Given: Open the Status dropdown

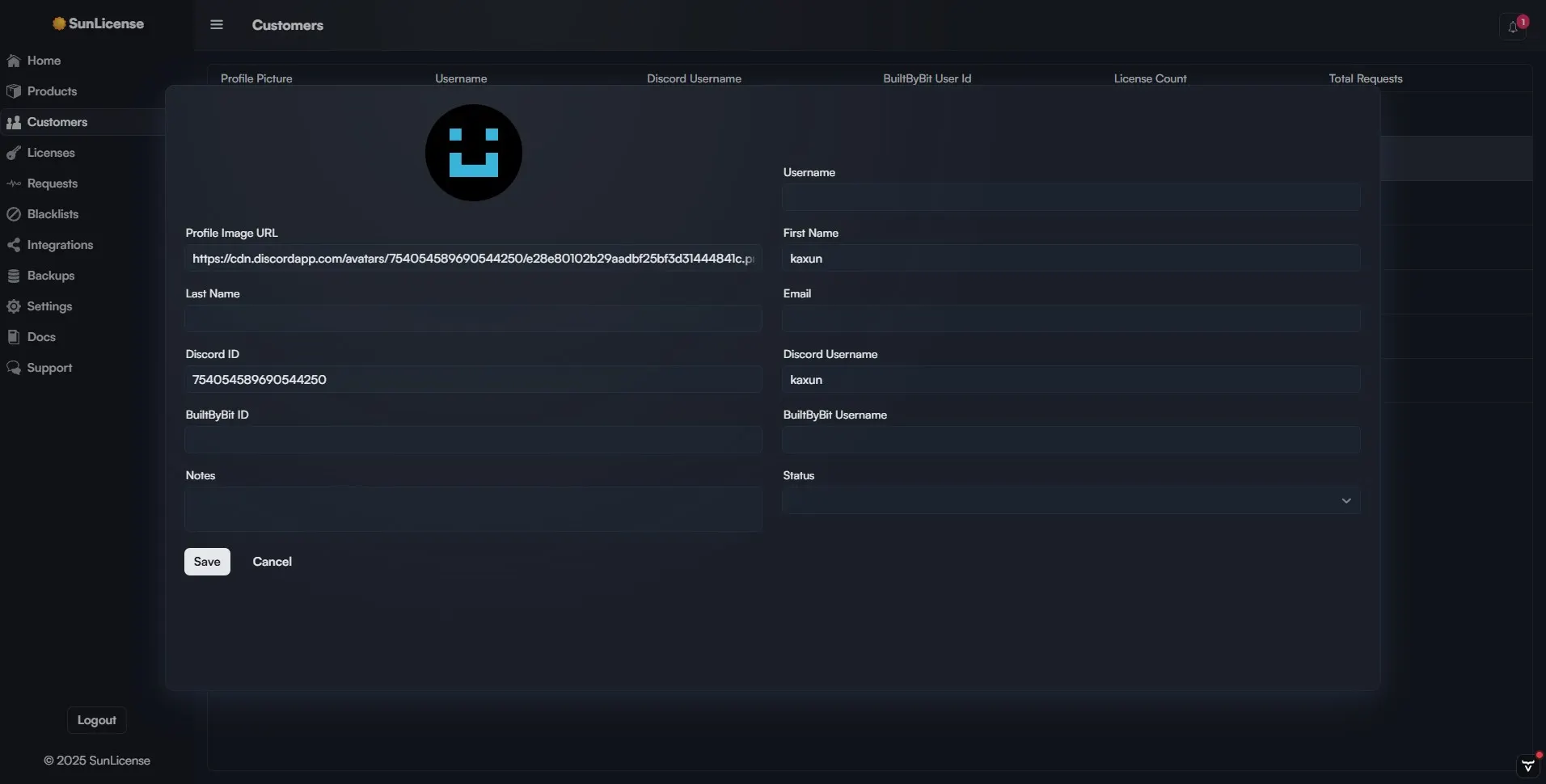Looking at the screenshot, I should 1071,500.
